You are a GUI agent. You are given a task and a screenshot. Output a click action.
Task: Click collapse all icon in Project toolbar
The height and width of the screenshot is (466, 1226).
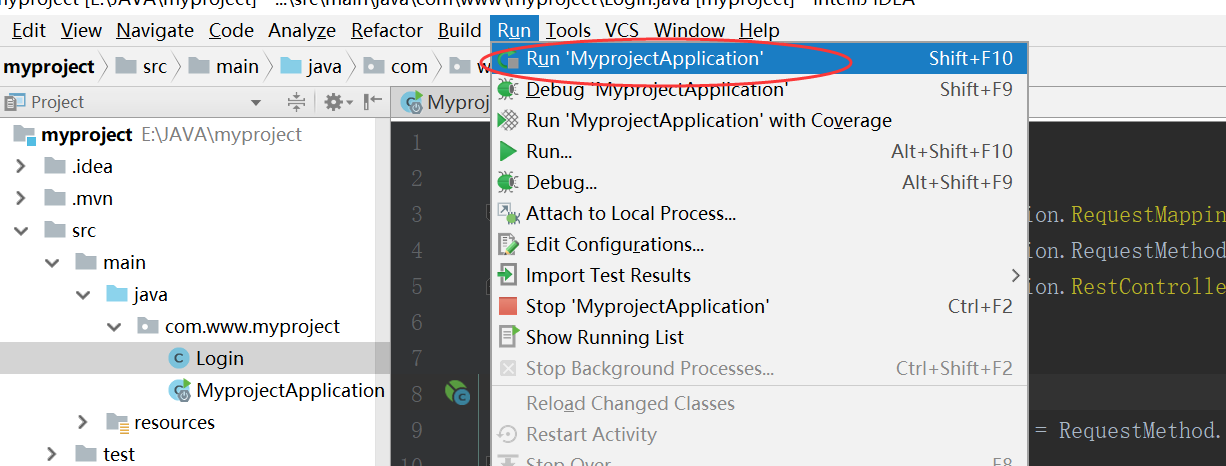296,102
